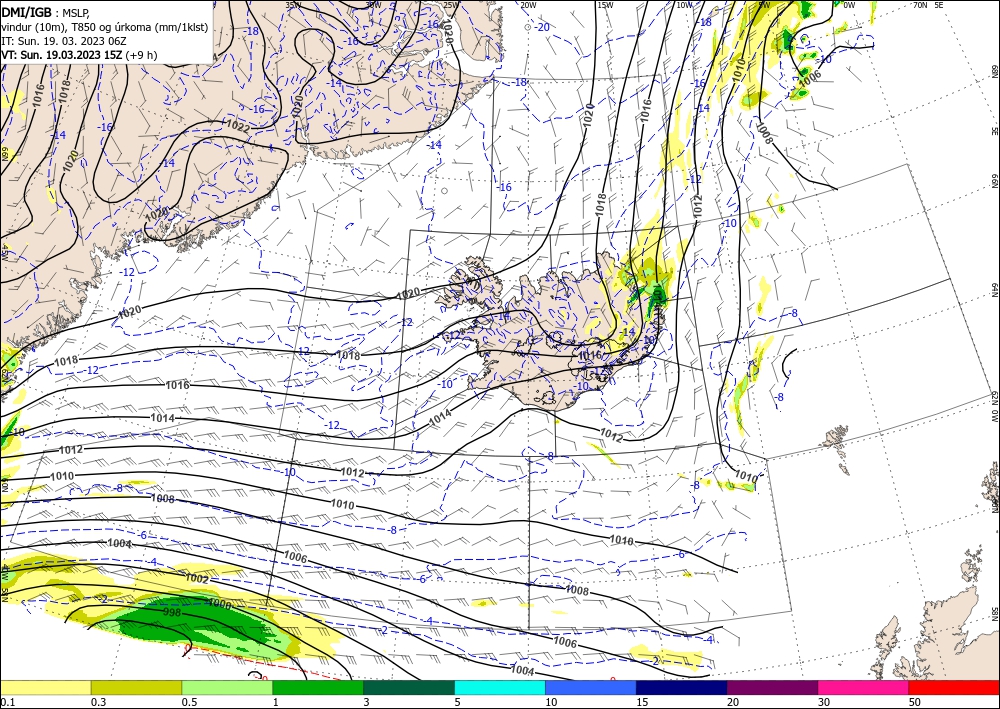The image size is (1000, 709).
Task: Click the legend value label 0.3
Action: 98,702
